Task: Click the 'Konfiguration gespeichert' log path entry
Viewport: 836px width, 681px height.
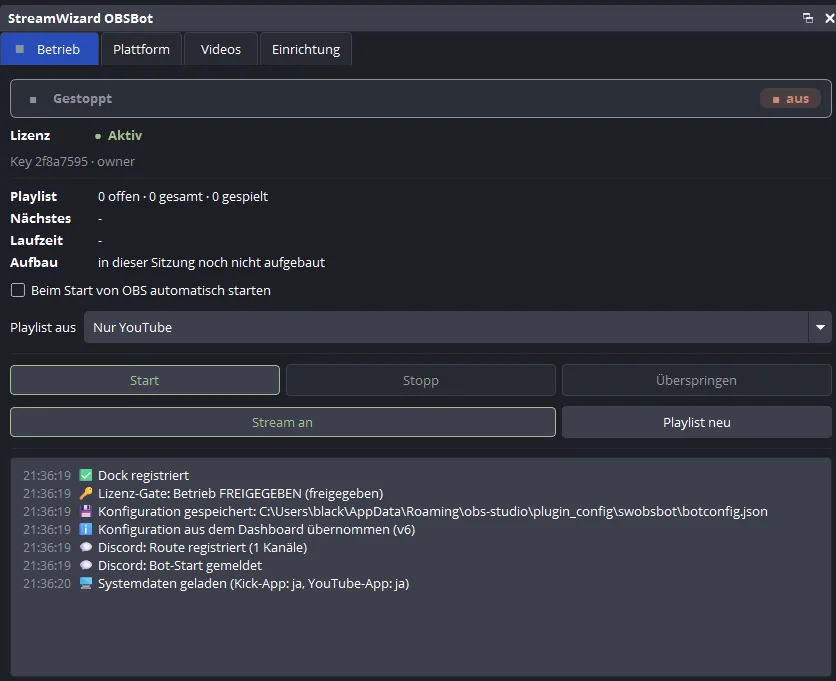Action: coord(433,511)
